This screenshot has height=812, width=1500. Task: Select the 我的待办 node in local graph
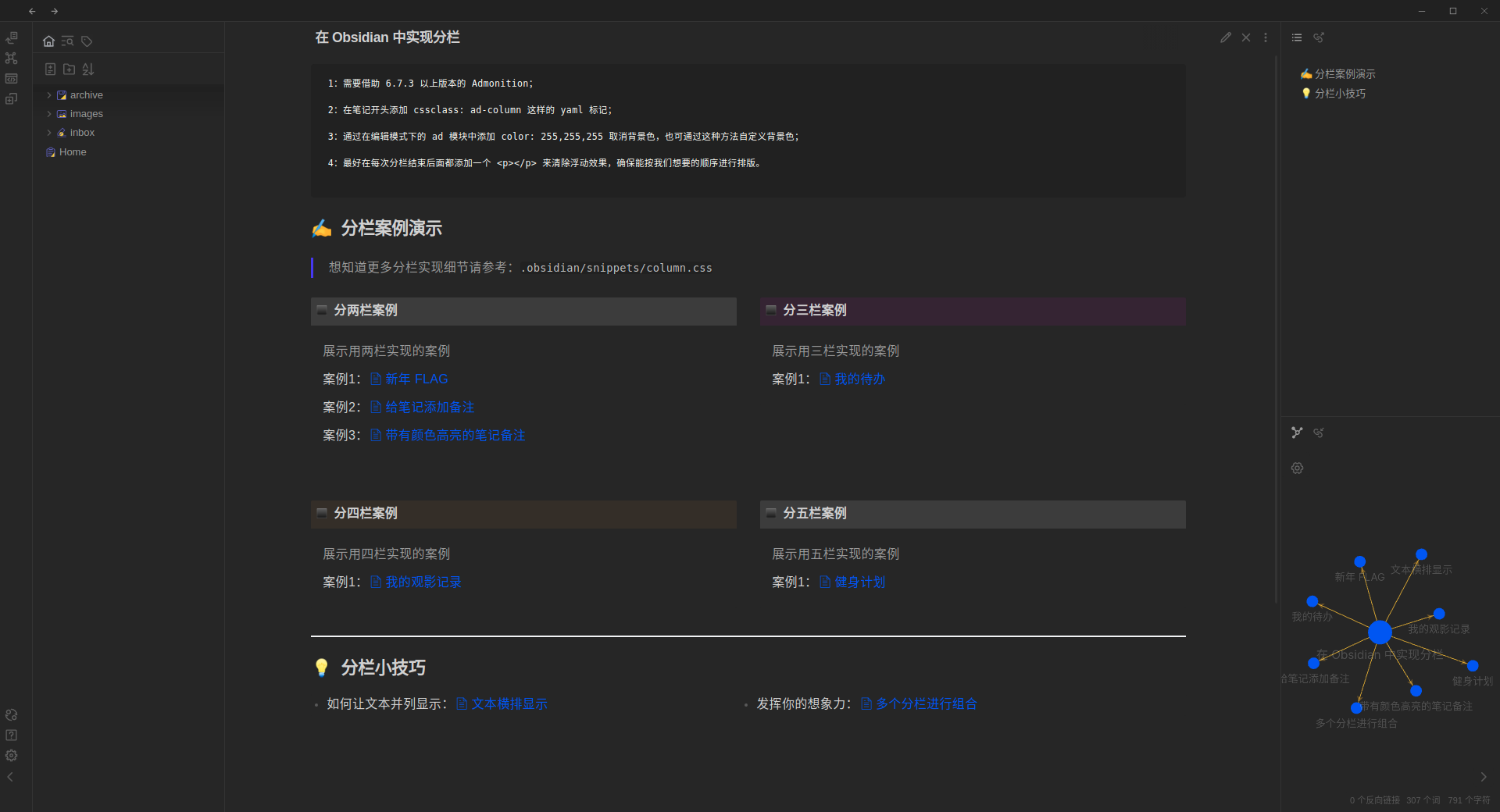click(1312, 601)
